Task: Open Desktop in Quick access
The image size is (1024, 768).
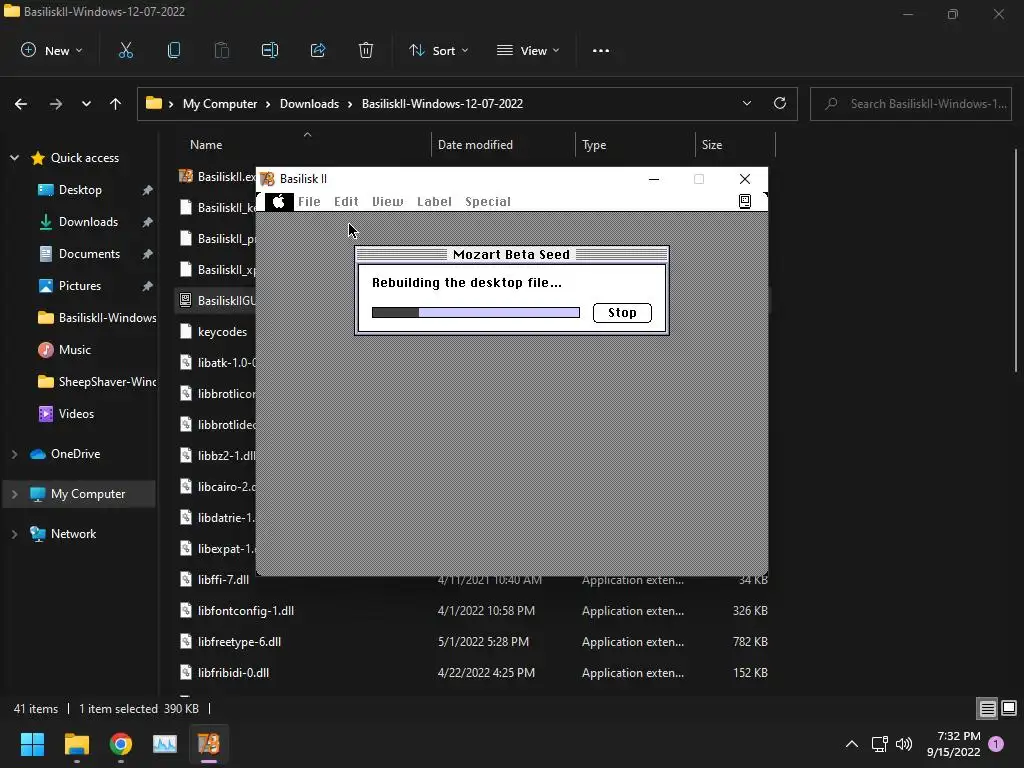Action: click(x=80, y=190)
